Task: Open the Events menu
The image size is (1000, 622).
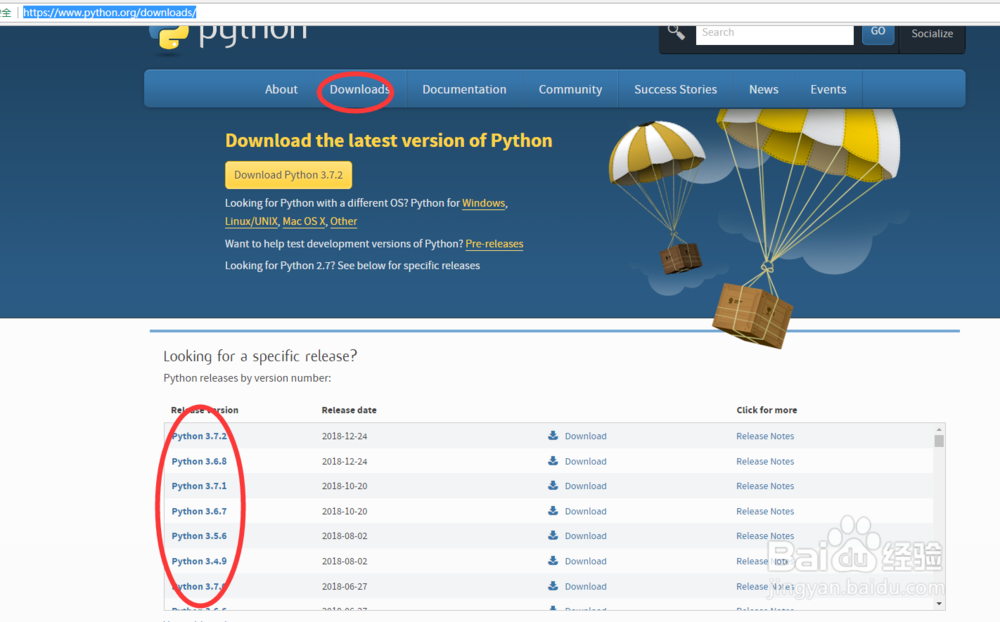Action: [x=828, y=89]
